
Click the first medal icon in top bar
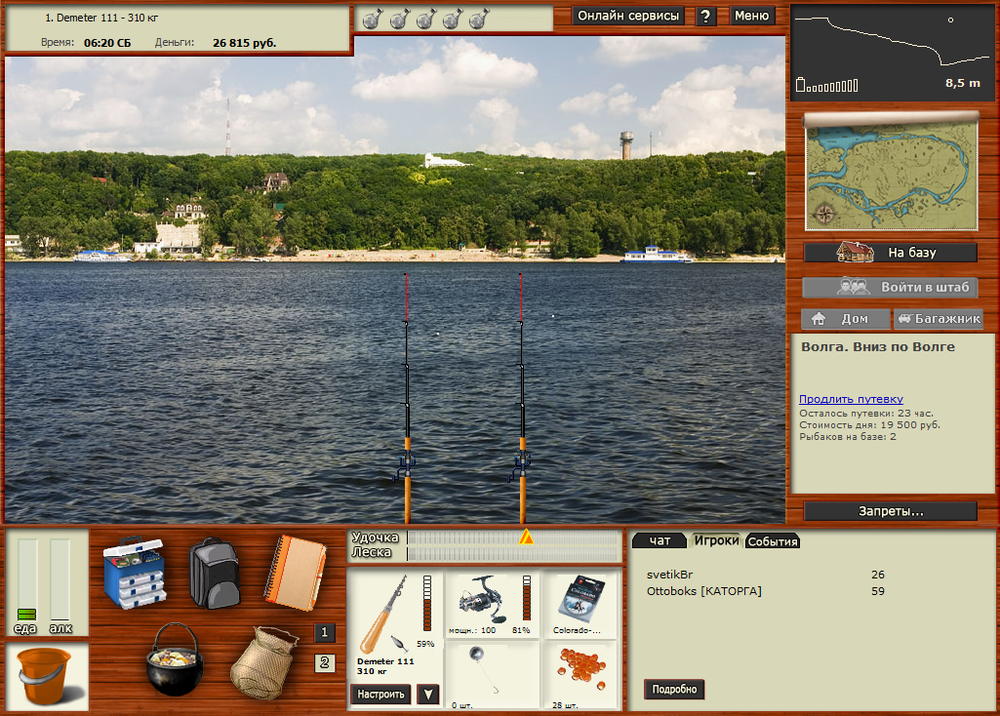point(372,19)
